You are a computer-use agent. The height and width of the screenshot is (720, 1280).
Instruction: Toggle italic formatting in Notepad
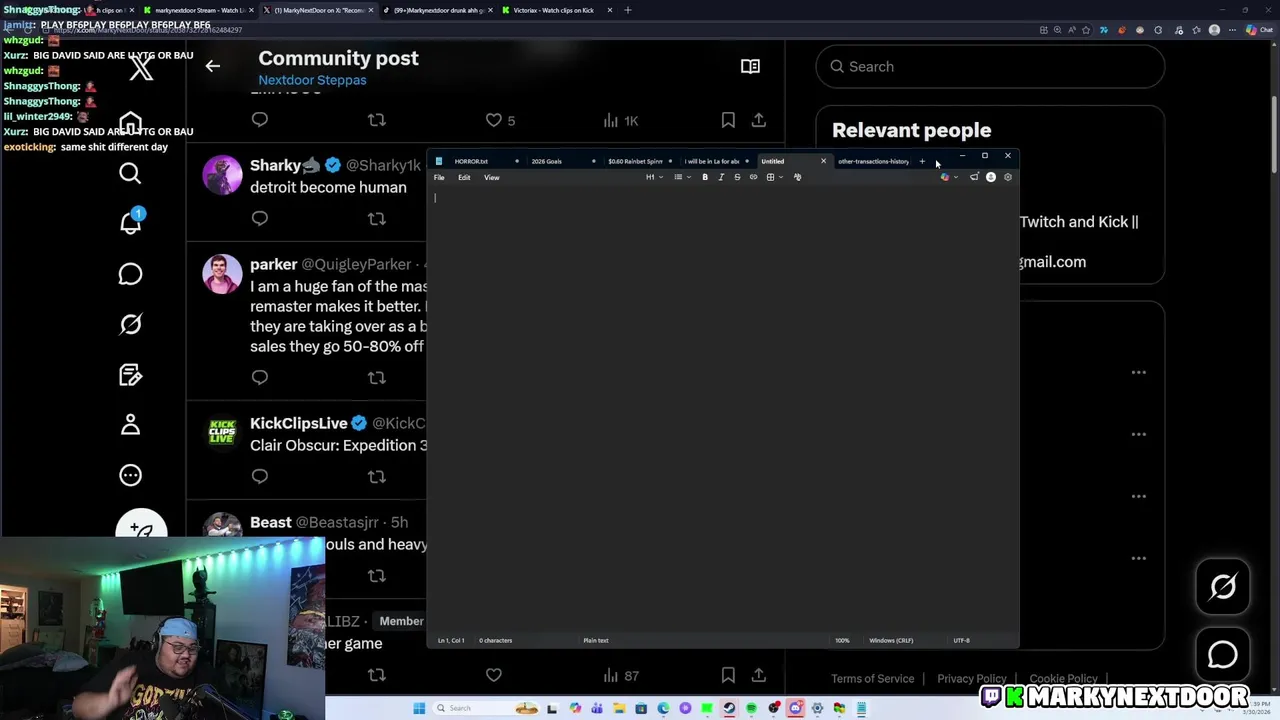point(721,177)
